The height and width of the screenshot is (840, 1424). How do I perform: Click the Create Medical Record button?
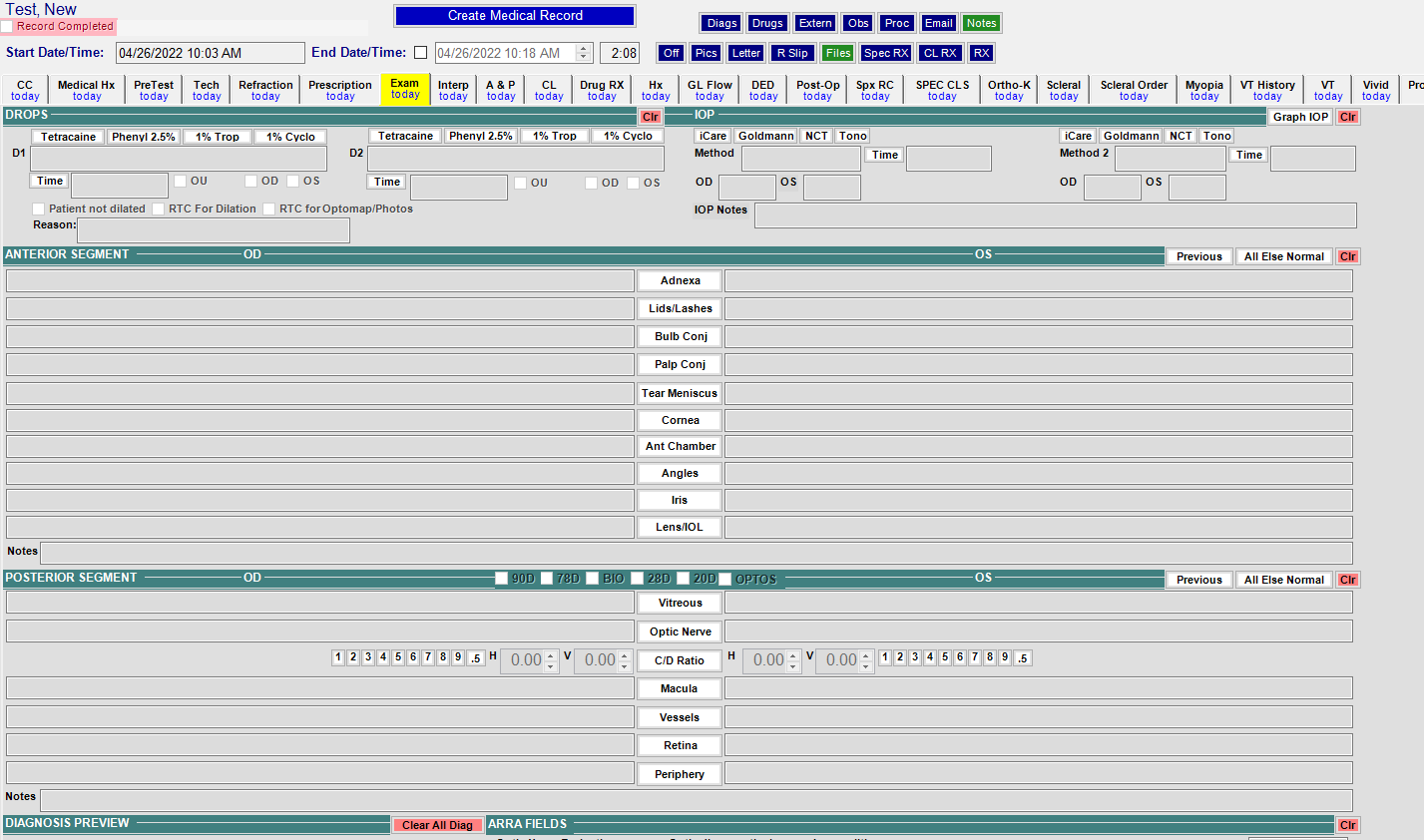[x=515, y=16]
